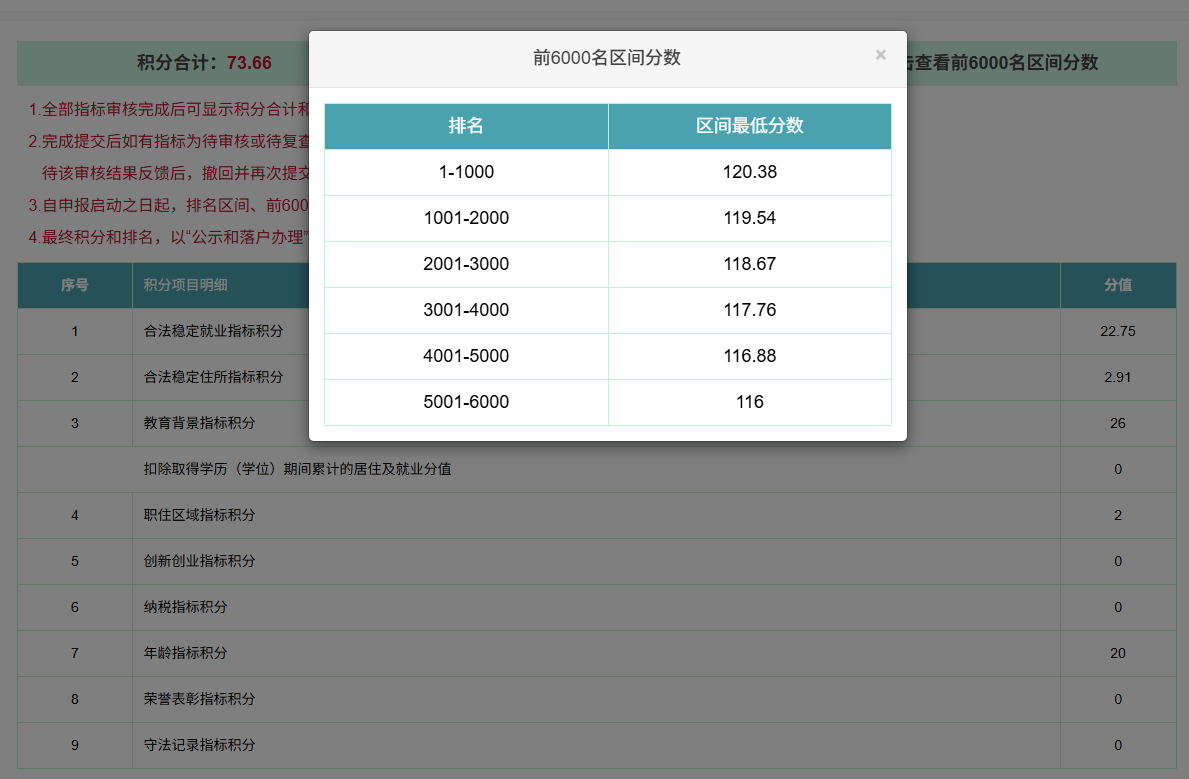Screen dimensions: 1189x779
Task: Select the 1001-2000 ranking cell
Action: [x=466, y=218]
